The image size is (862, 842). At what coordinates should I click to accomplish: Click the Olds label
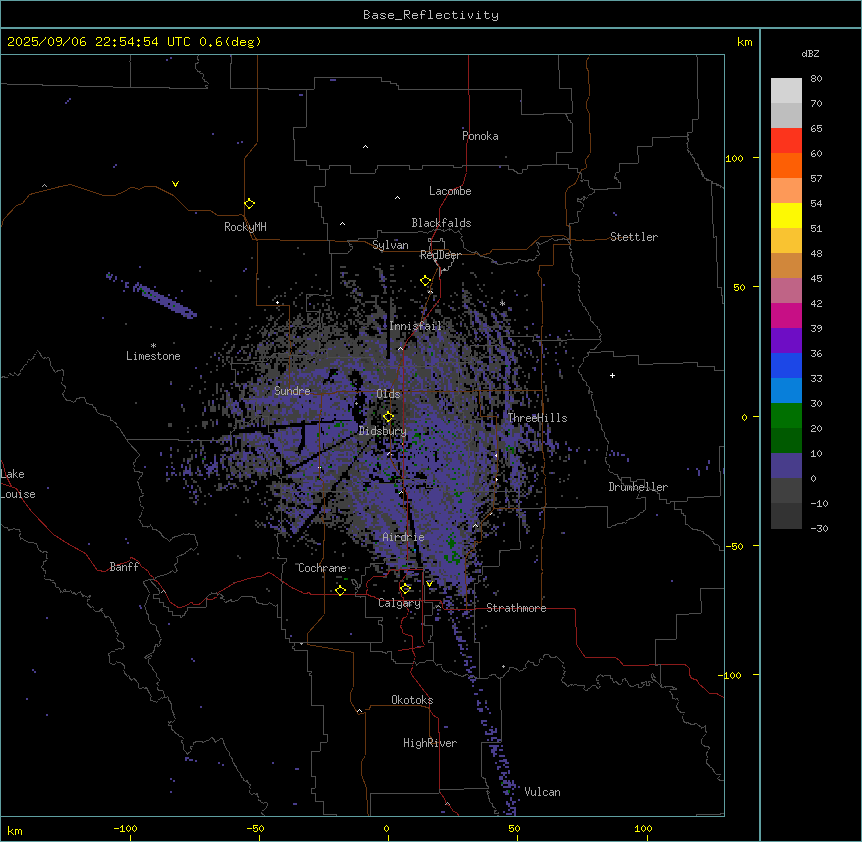click(x=388, y=394)
